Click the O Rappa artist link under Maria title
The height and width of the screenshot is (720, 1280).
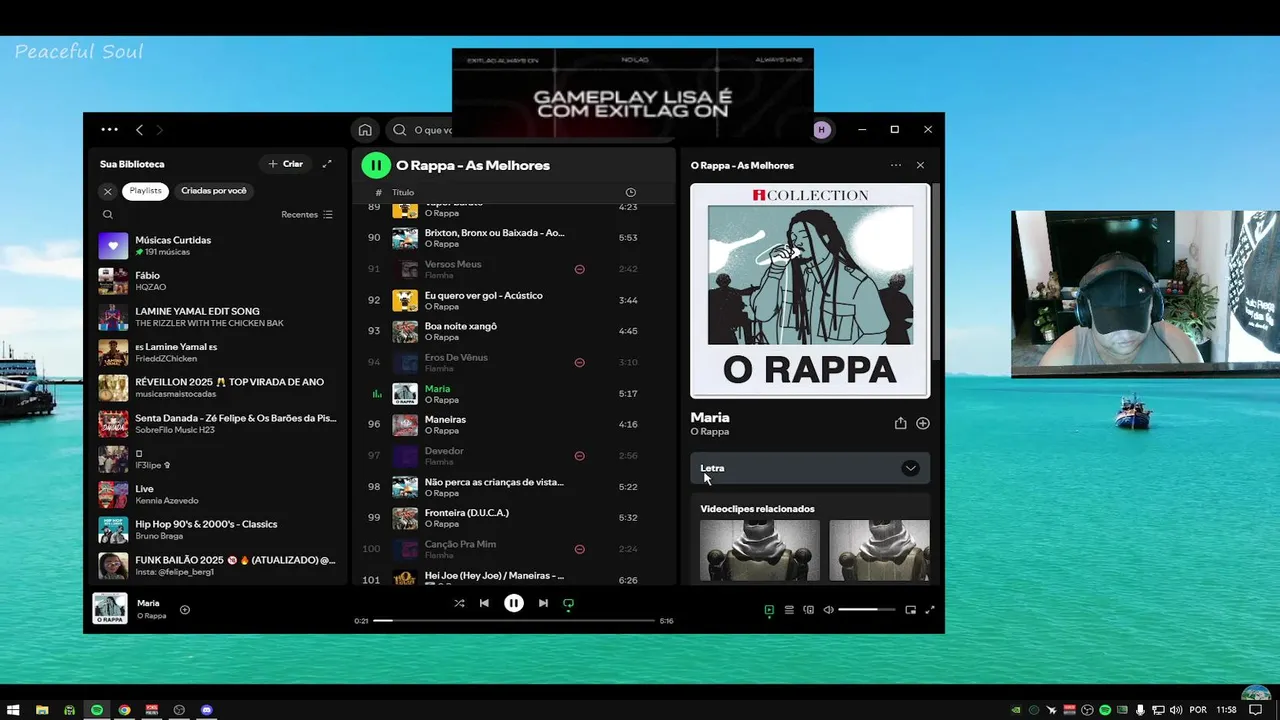(x=709, y=432)
